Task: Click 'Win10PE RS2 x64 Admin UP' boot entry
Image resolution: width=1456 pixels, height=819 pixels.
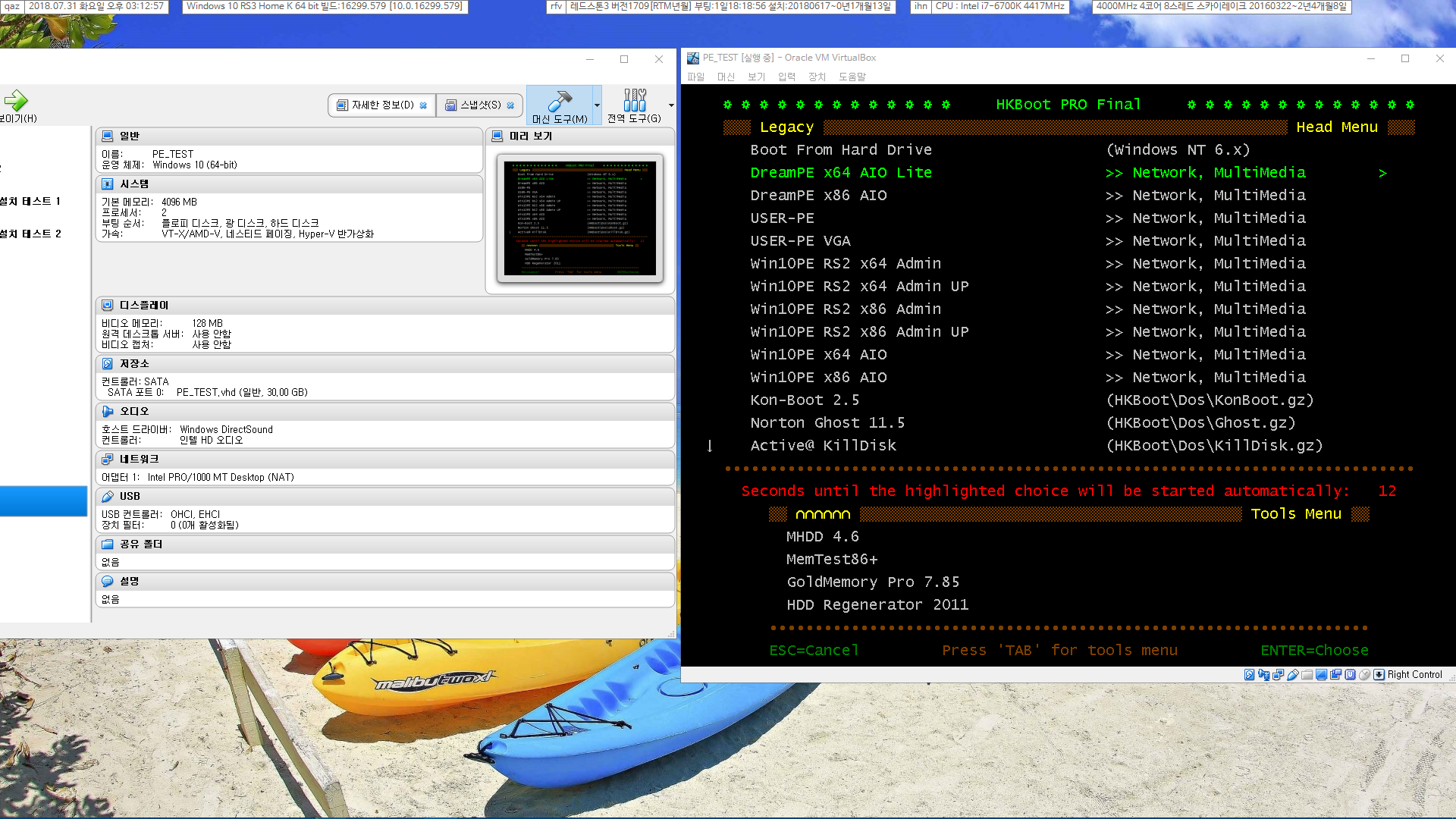Action: tap(859, 286)
